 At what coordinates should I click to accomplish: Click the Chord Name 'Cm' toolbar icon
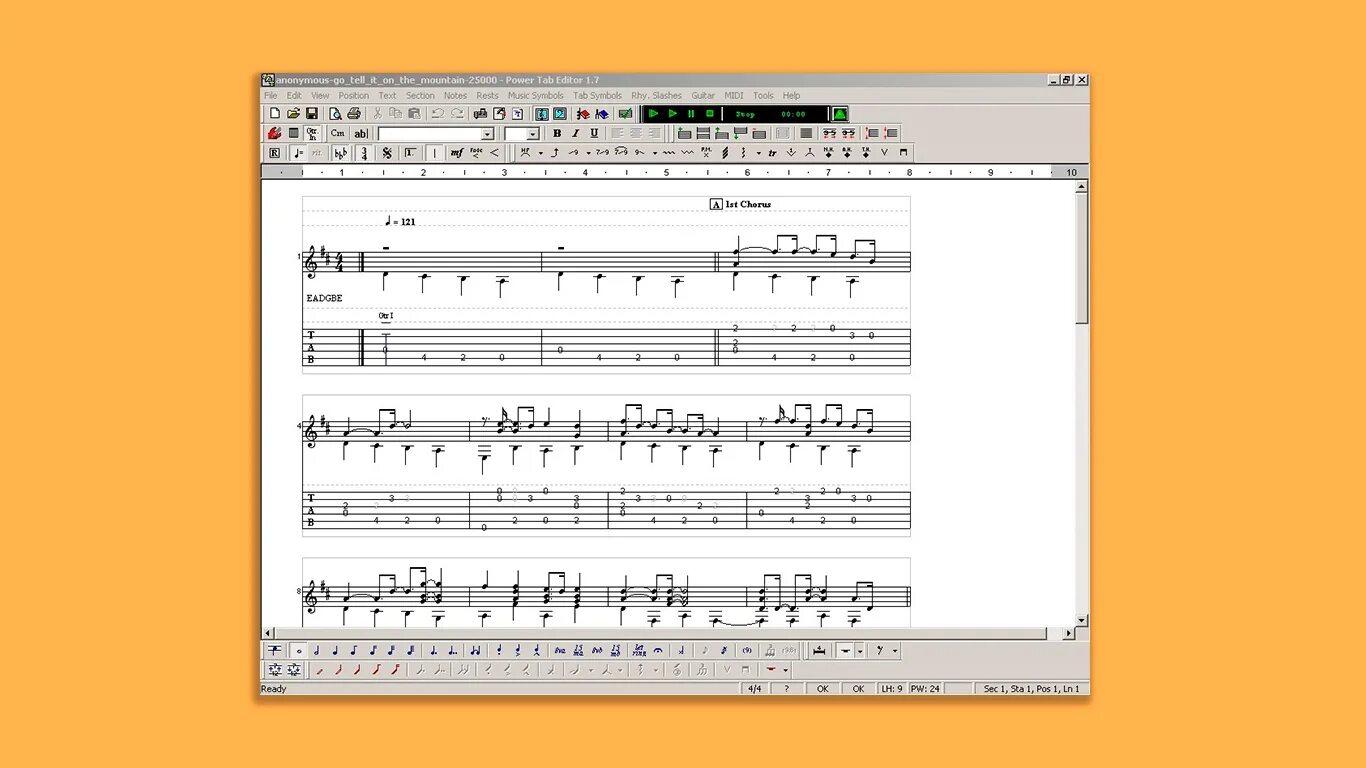337,133
